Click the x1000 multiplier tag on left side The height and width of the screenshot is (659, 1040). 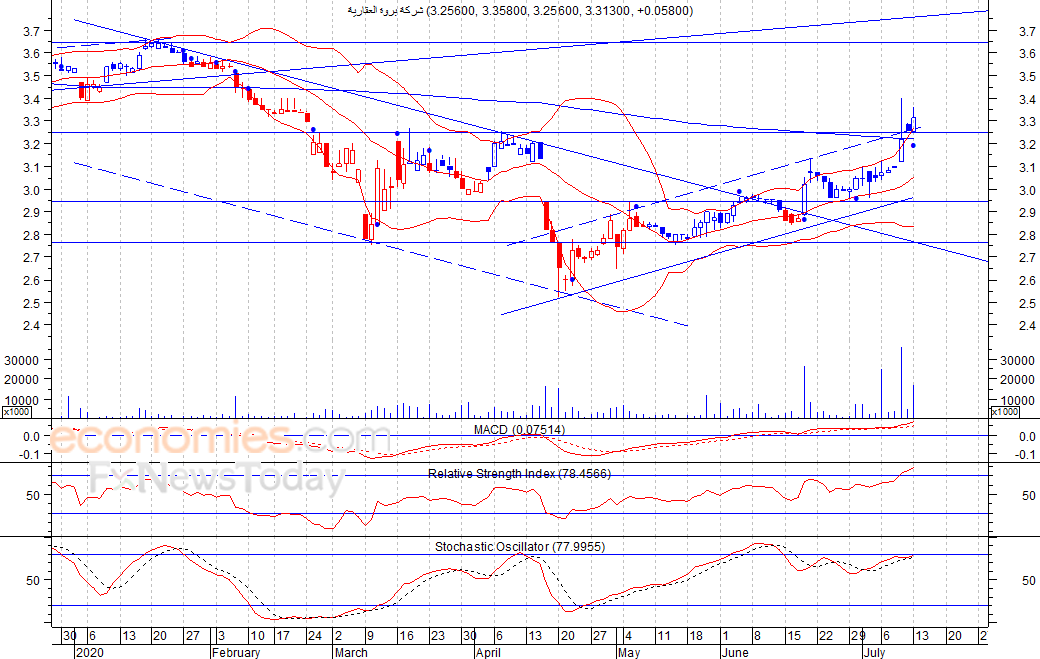16,412
